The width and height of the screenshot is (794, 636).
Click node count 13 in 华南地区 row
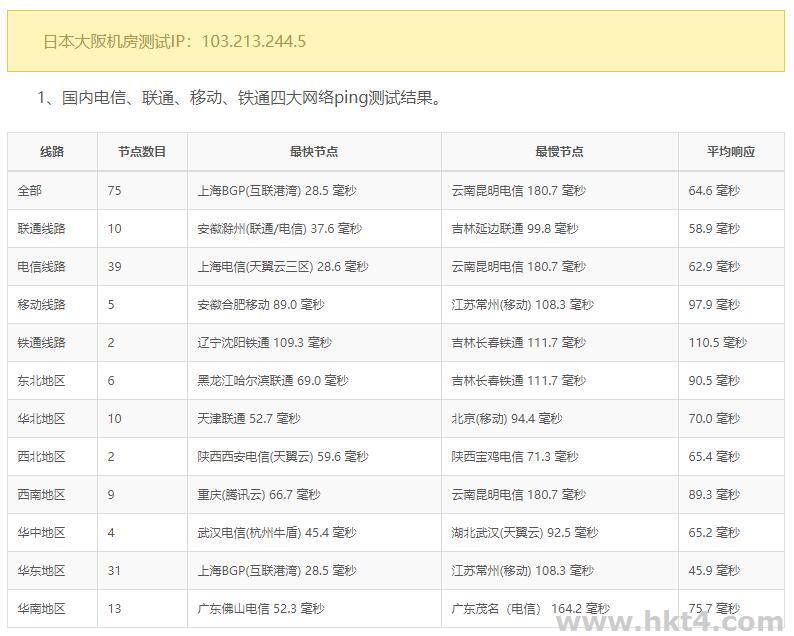pyautogui.click(x=114, y=608)
